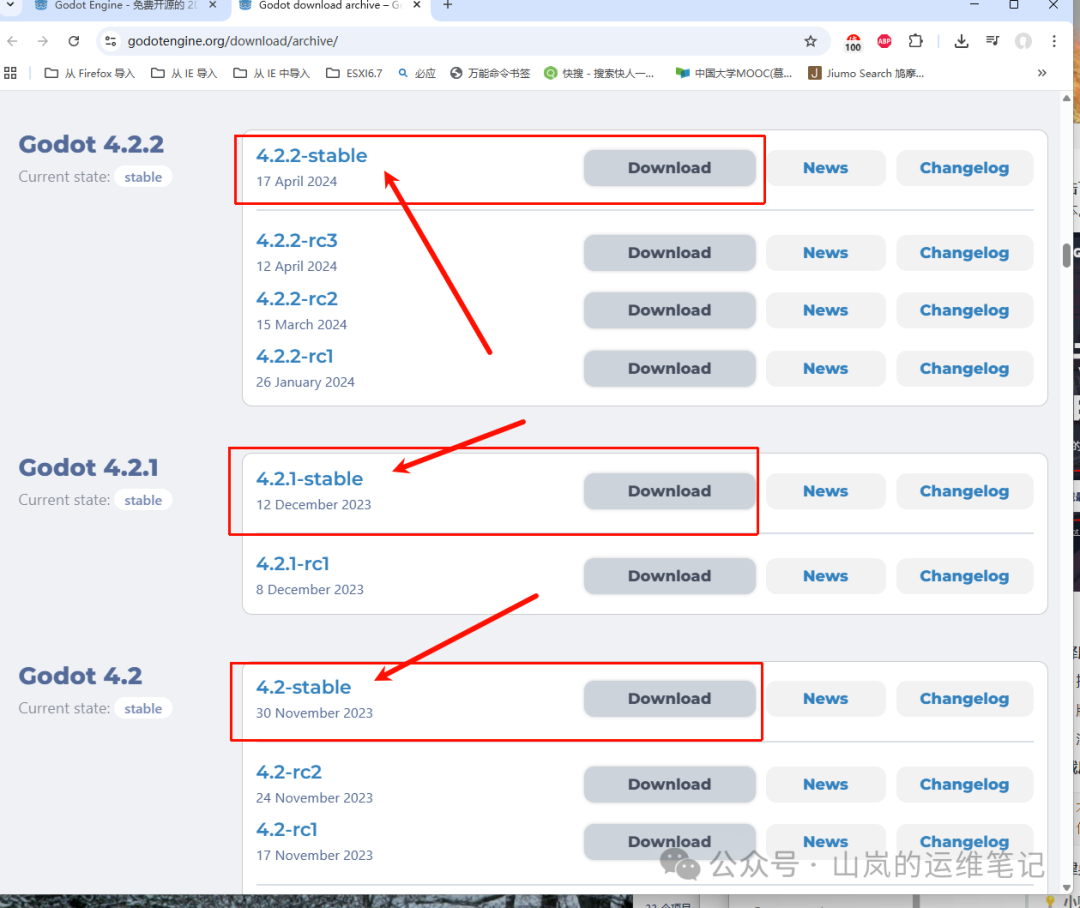Open site information icon in address bar
This screenshot has width=1080, height=908.
pyautogui.click(x=110, y=41)
